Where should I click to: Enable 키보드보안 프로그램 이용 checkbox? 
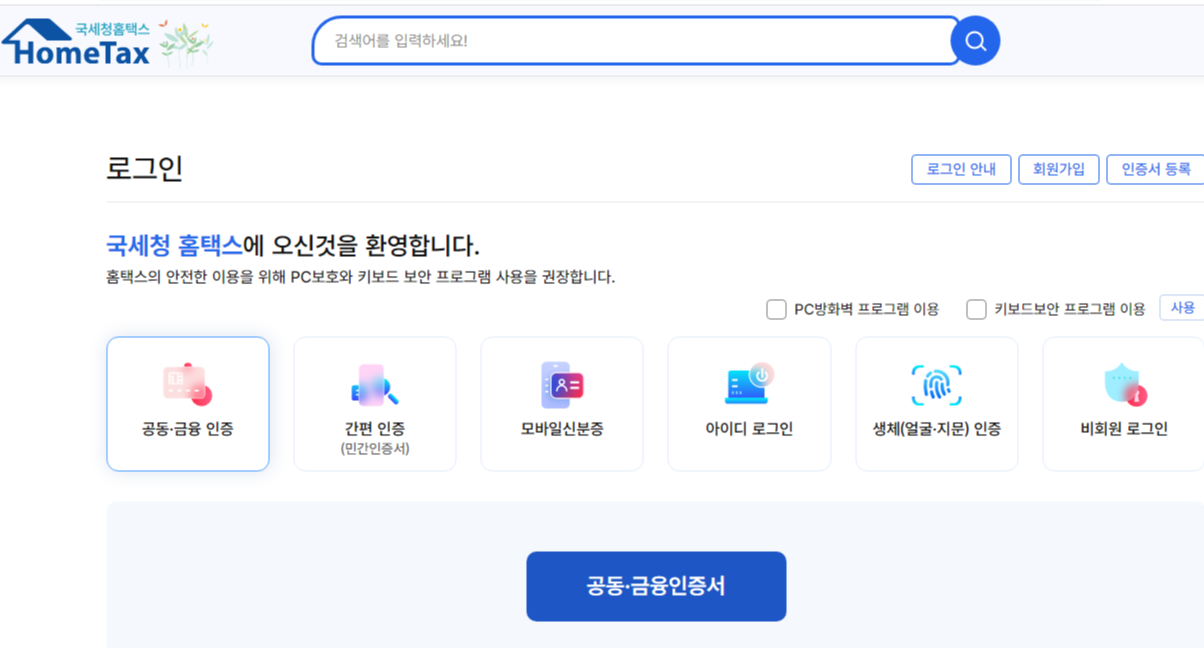(x=977, y=309)
